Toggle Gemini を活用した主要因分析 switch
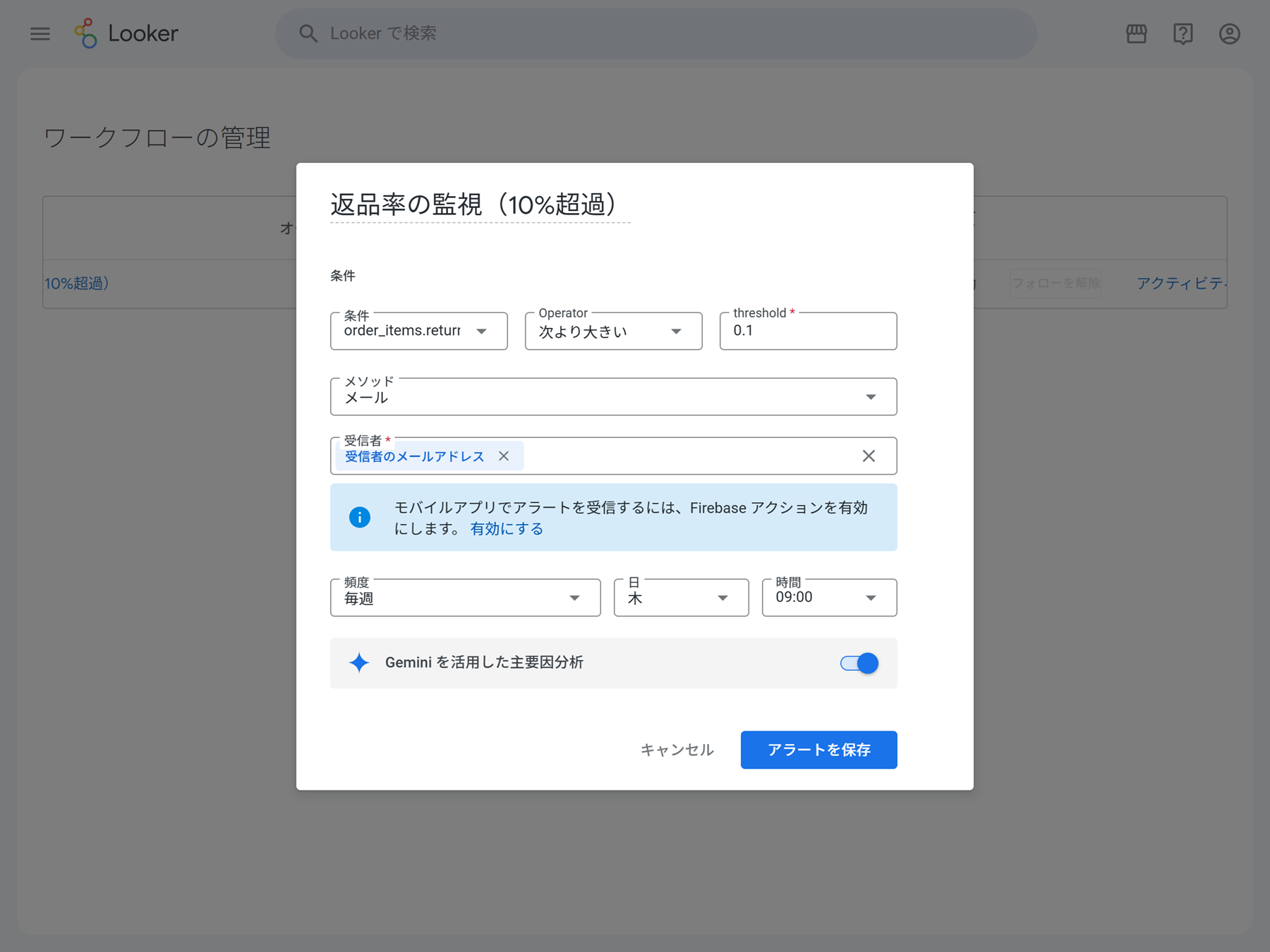Viewport: 1270px width, 952px height. pos(859,663)
